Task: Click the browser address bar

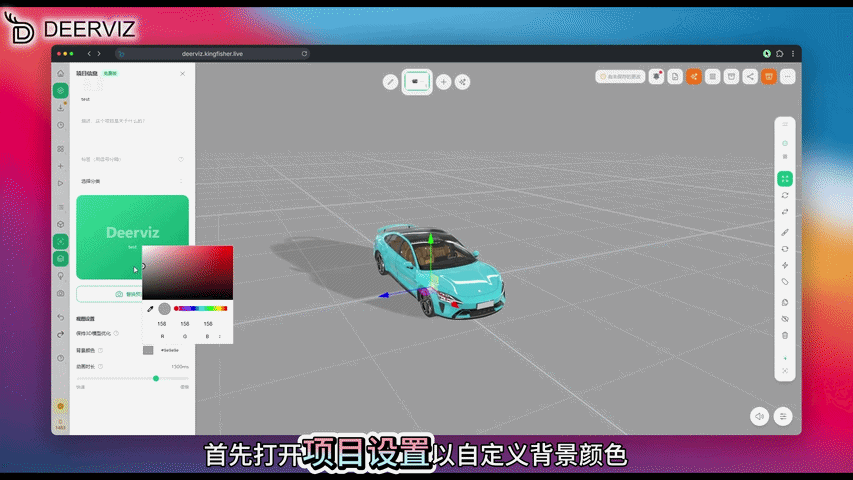Action: coord(212,54)
